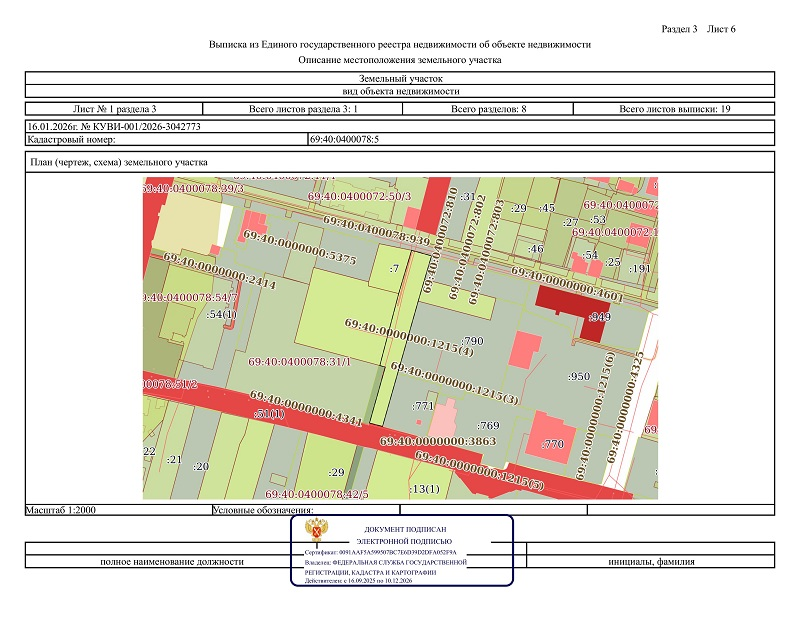Click the map label 69:40:0400078:31/1
The width and height of the screenshot is (800, 618).
[300, 361]
